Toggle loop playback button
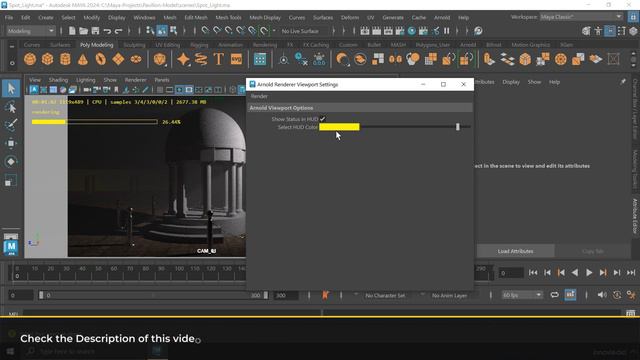 554,295
